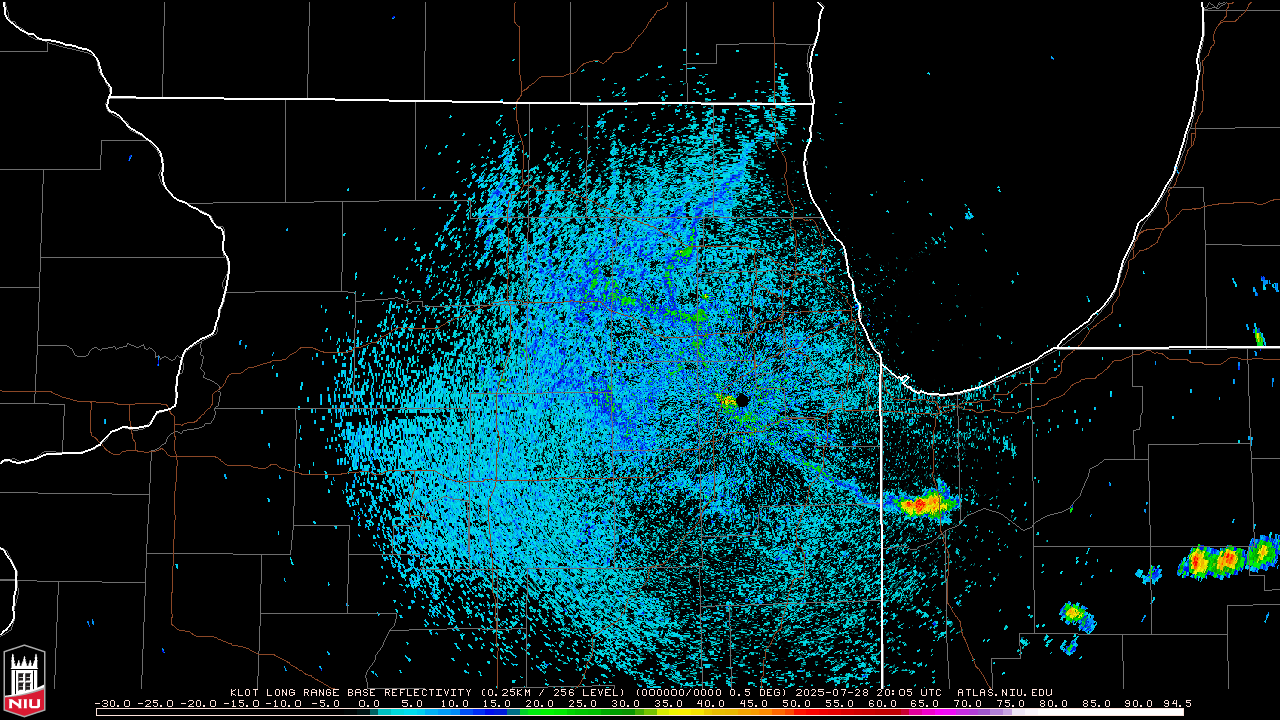Screen dimensions: 1280x720
Task: Click the timestamp '2025-07-28 20:05 UTC'
Action: click(867, 692)
